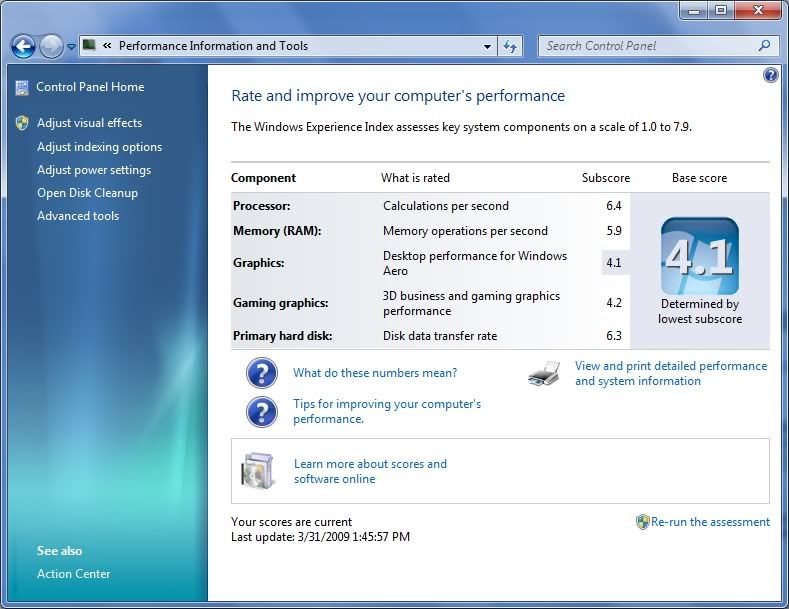Click the Gaming graphics subscore 4.2
789x609 pixels.
coord(614,303)
